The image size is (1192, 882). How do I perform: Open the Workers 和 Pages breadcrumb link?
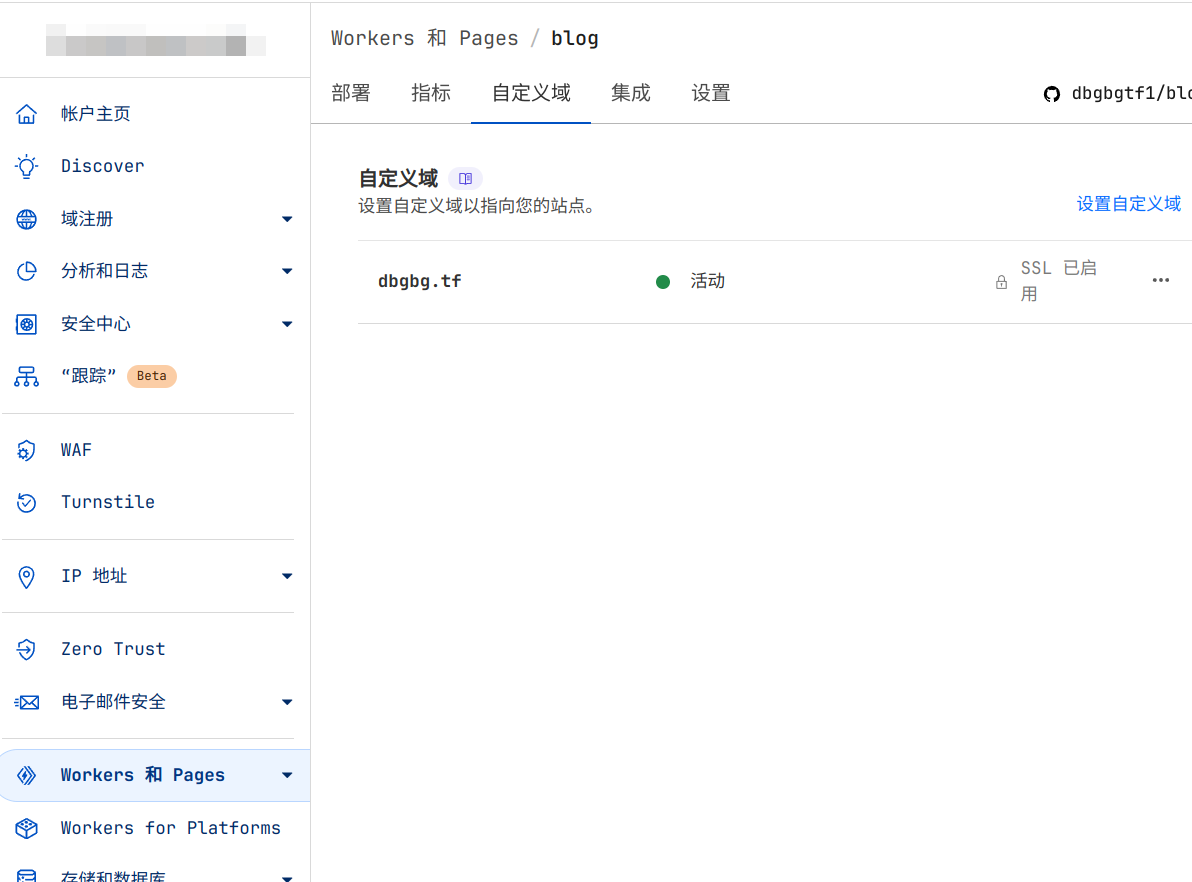pyautogui.click(x=424, y=38)
